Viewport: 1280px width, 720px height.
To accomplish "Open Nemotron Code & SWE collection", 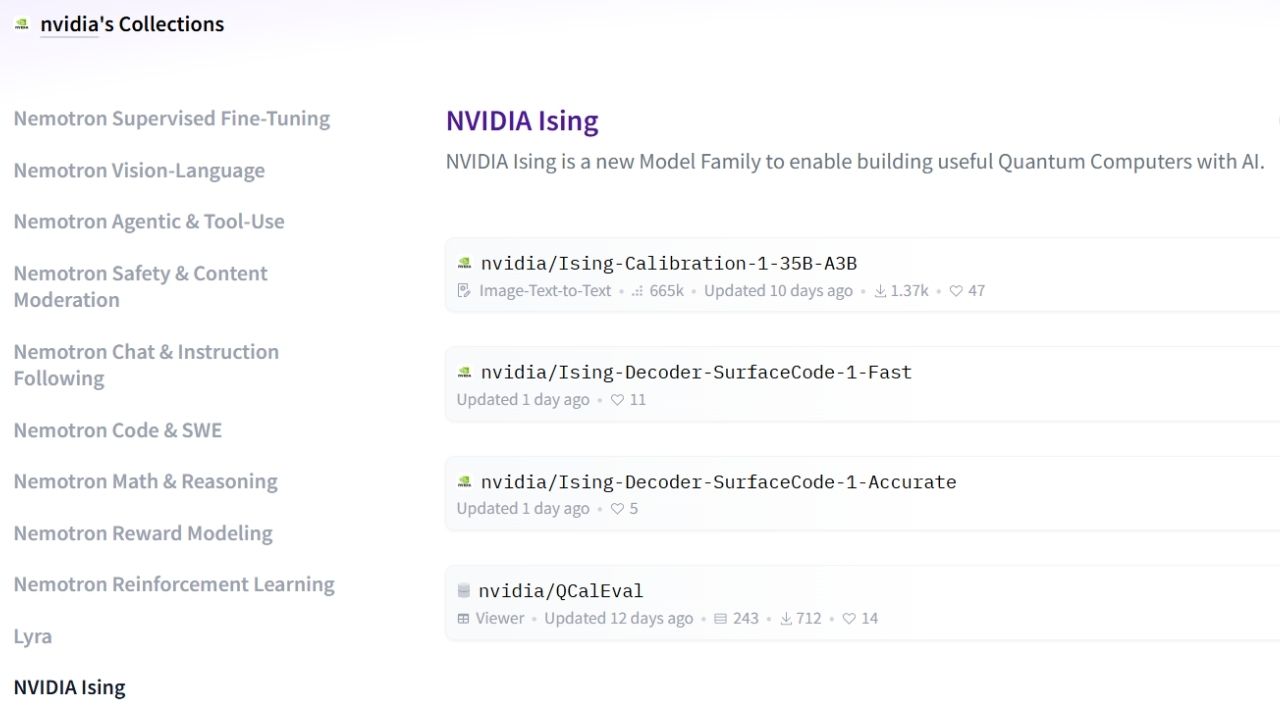I will pos(118,430).
